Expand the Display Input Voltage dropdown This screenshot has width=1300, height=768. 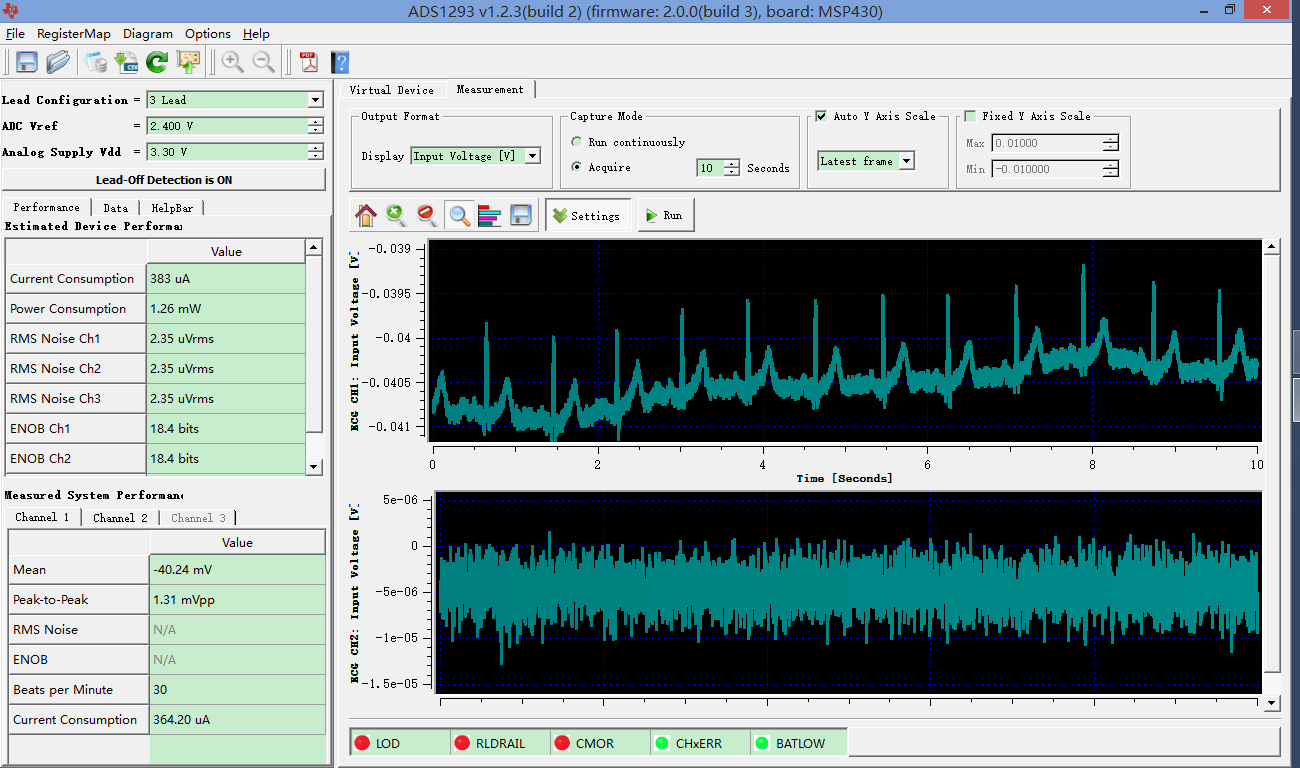pyautogui.click(x=532, y=156)
